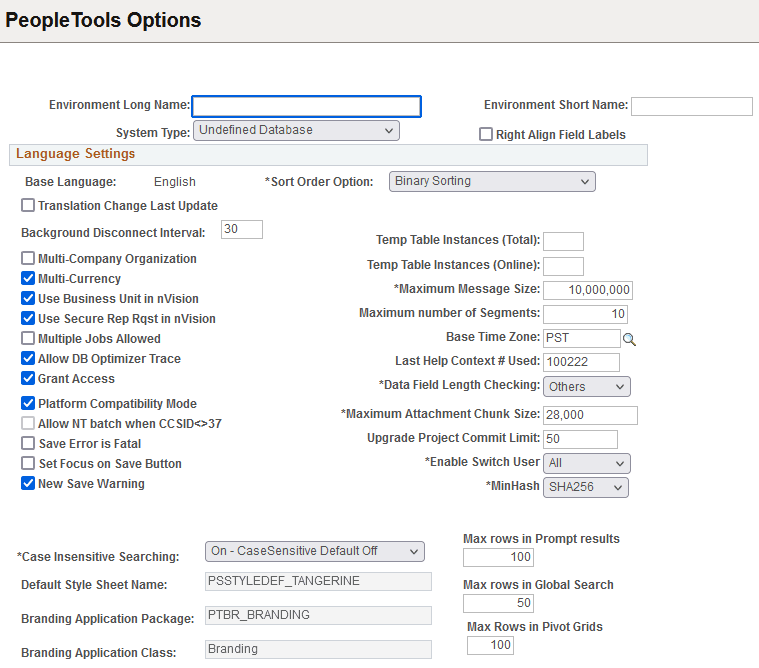The width and height of the screenshot is (759, 668).
Task: Open the Base Time Zone lookup magnifier
Action: pyautogui.click(x=629, y=339)
